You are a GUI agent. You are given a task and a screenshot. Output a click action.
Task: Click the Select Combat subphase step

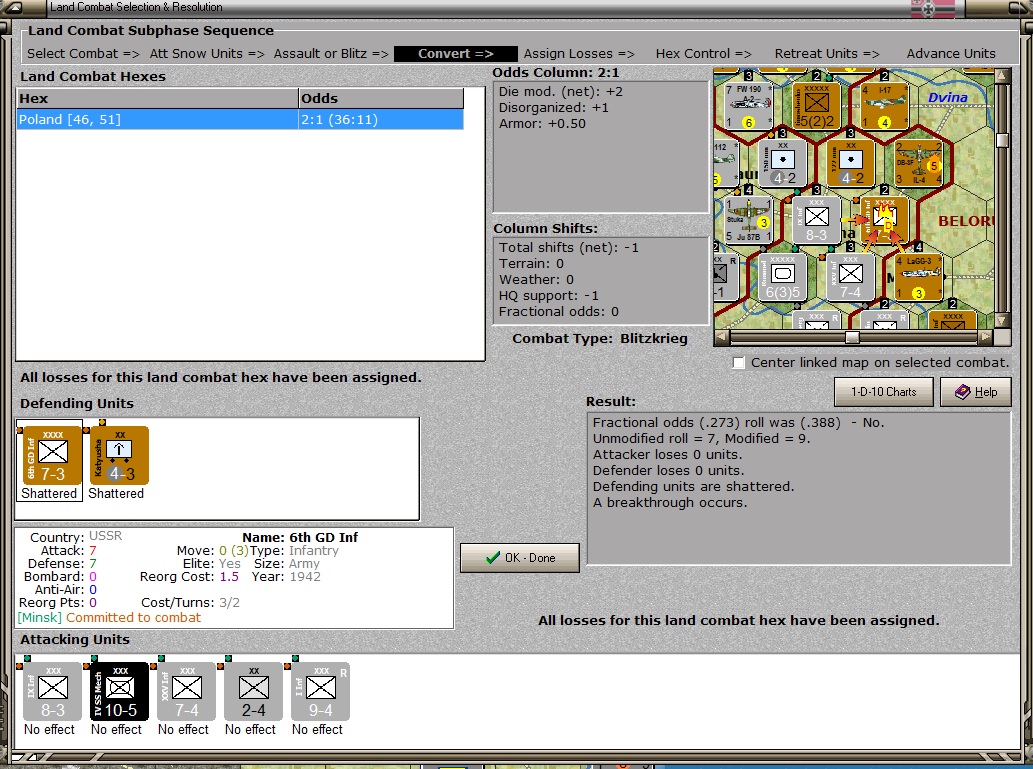[x=83, y=54]
